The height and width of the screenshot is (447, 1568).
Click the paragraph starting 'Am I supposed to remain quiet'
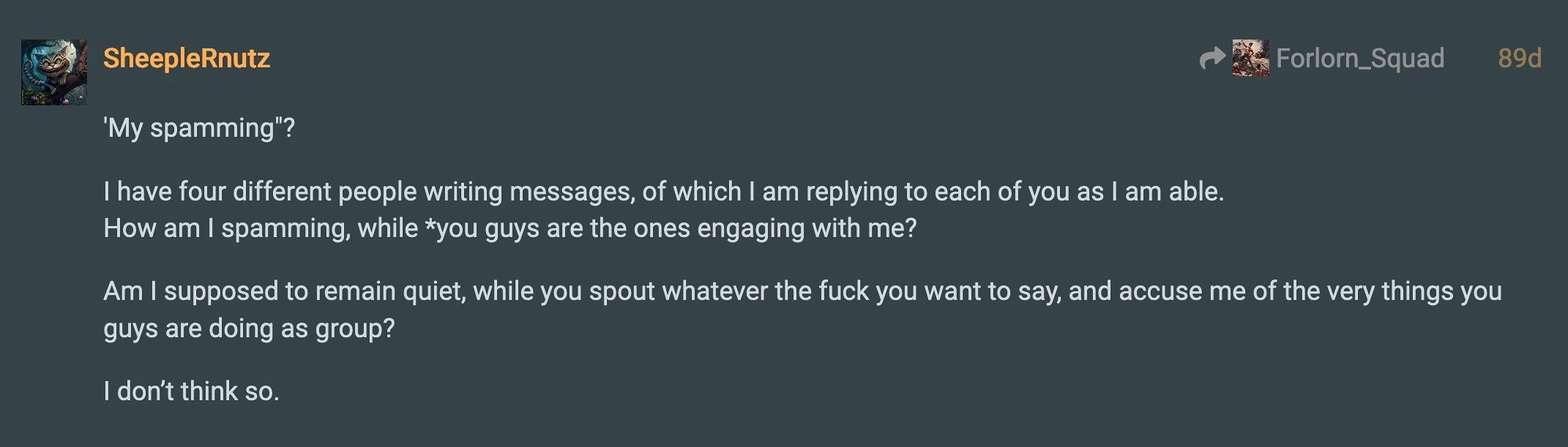tap(803, 310)
